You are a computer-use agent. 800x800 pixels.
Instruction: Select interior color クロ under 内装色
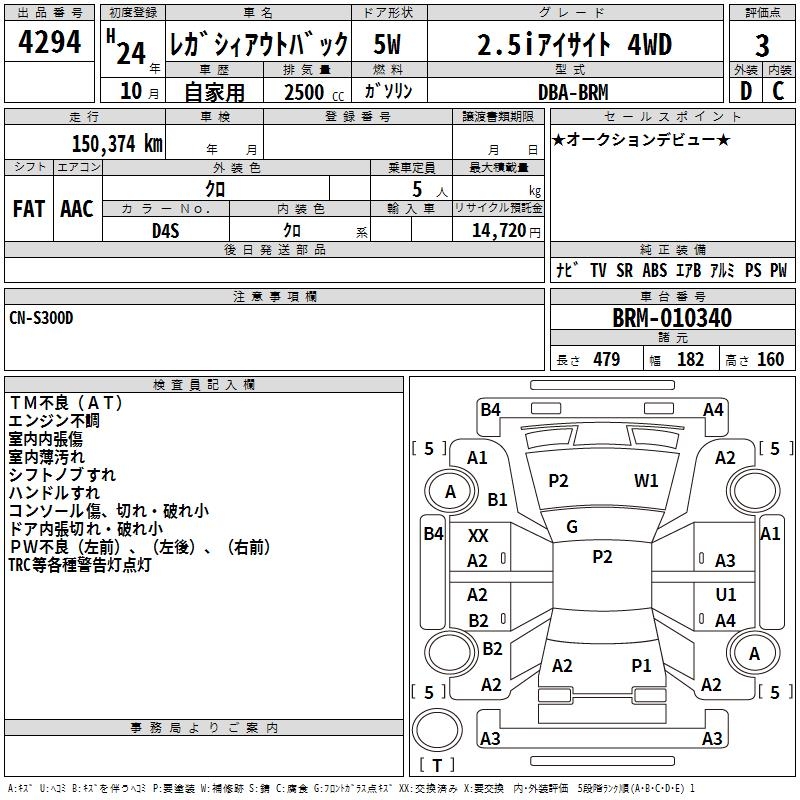pos(292,231)
